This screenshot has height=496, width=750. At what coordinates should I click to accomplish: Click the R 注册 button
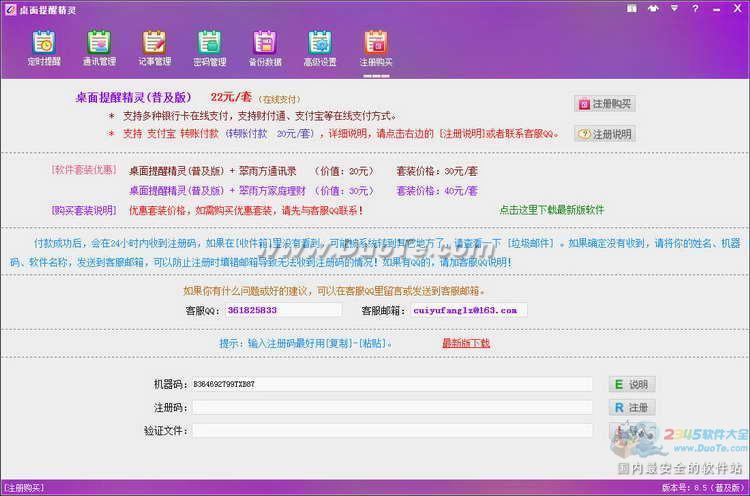click(x=631, y=408)
